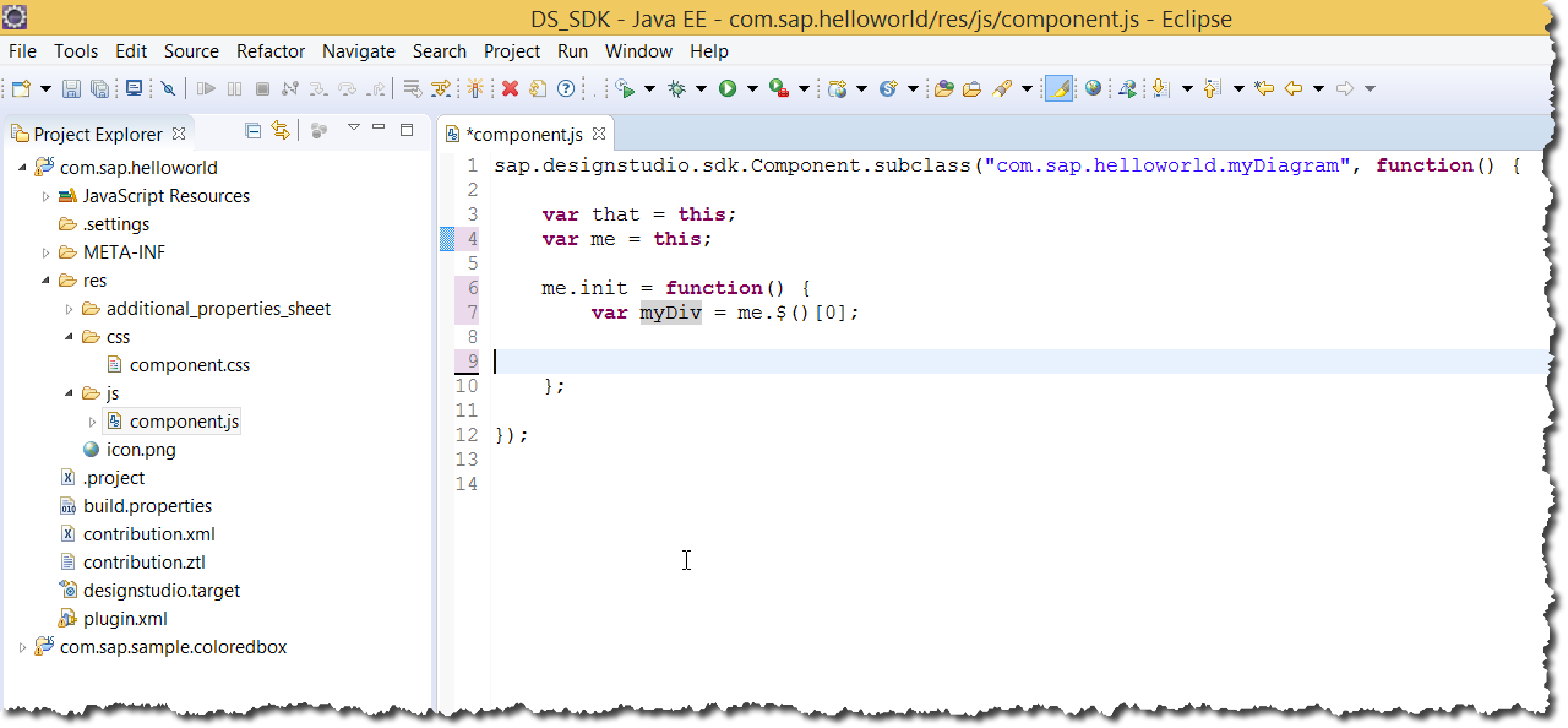Toggle Link with Editor in Project Explorer
Image resolution: width=1568 pixels, height=728 pixels.
click(x=281, y=131)
